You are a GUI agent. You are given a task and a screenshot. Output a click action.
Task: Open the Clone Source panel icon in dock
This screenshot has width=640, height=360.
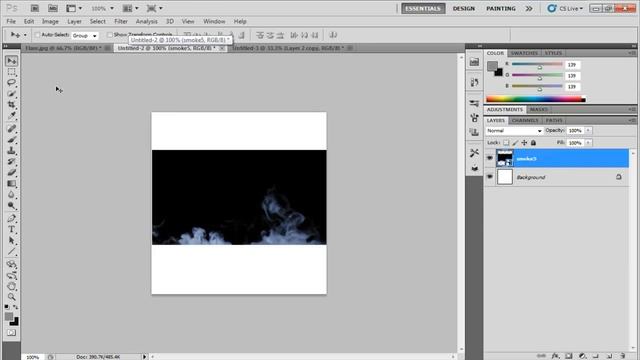pyautogui.click(x=474, y=132)
